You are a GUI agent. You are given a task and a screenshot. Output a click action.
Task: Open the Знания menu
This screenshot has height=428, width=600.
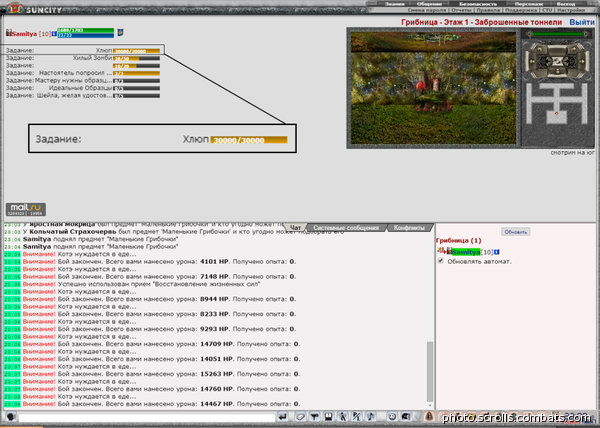click(x=394, y=4)
